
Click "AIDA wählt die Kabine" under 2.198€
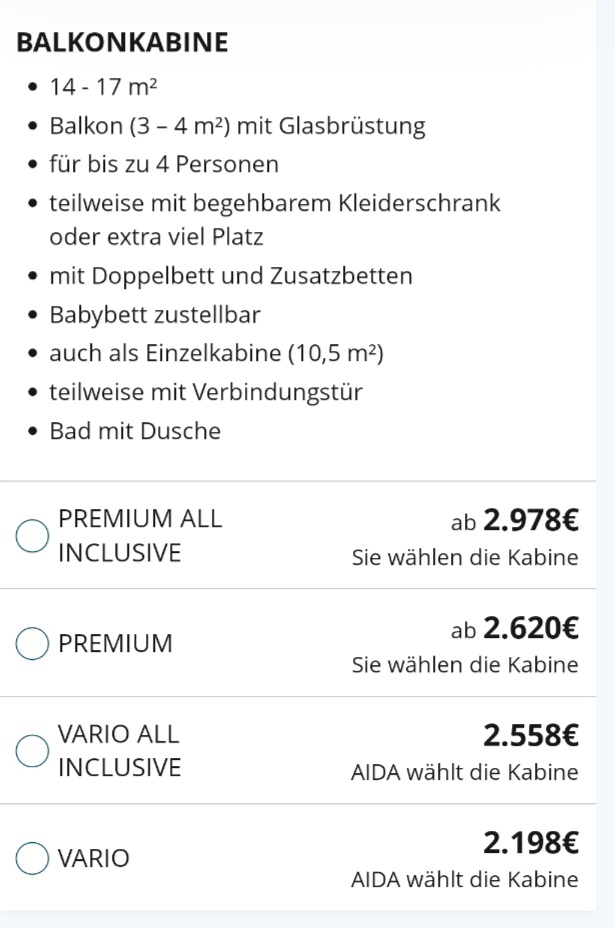pos(464,880)
